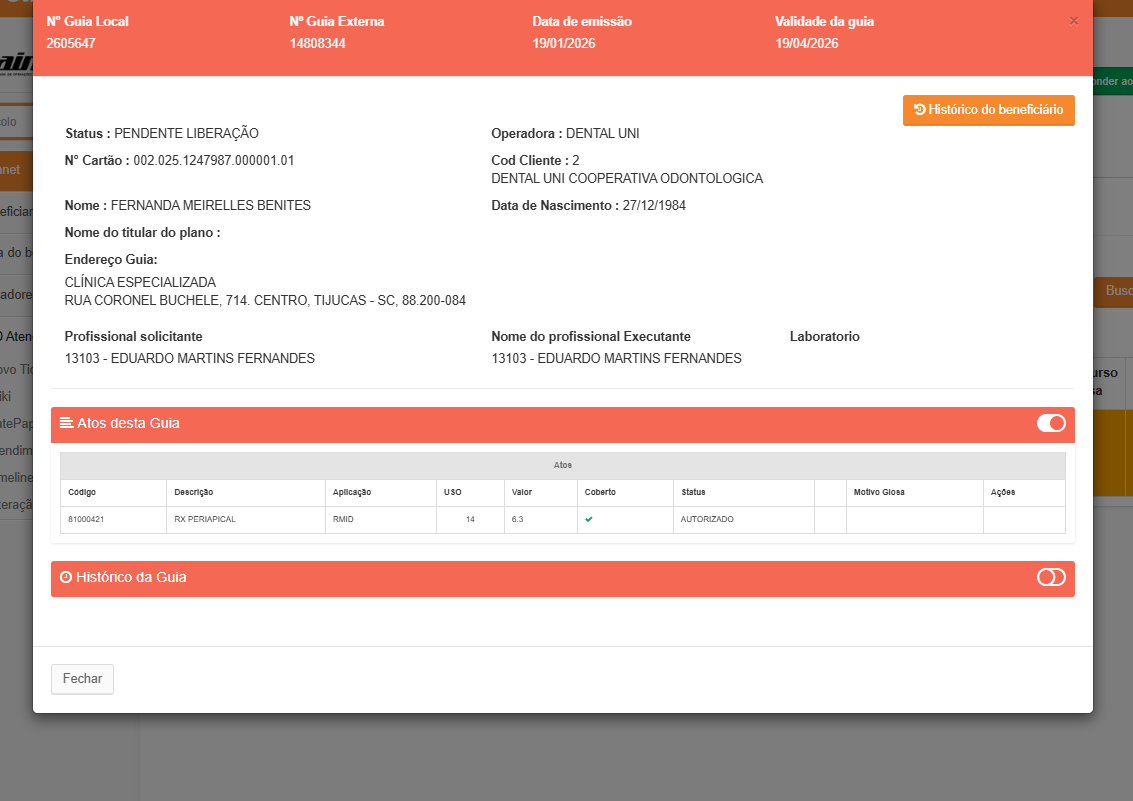This screenshot has height=801, width=1133.
Task: Turn off the Atos desta Guia toggle
Action: tap(1051, 423)
